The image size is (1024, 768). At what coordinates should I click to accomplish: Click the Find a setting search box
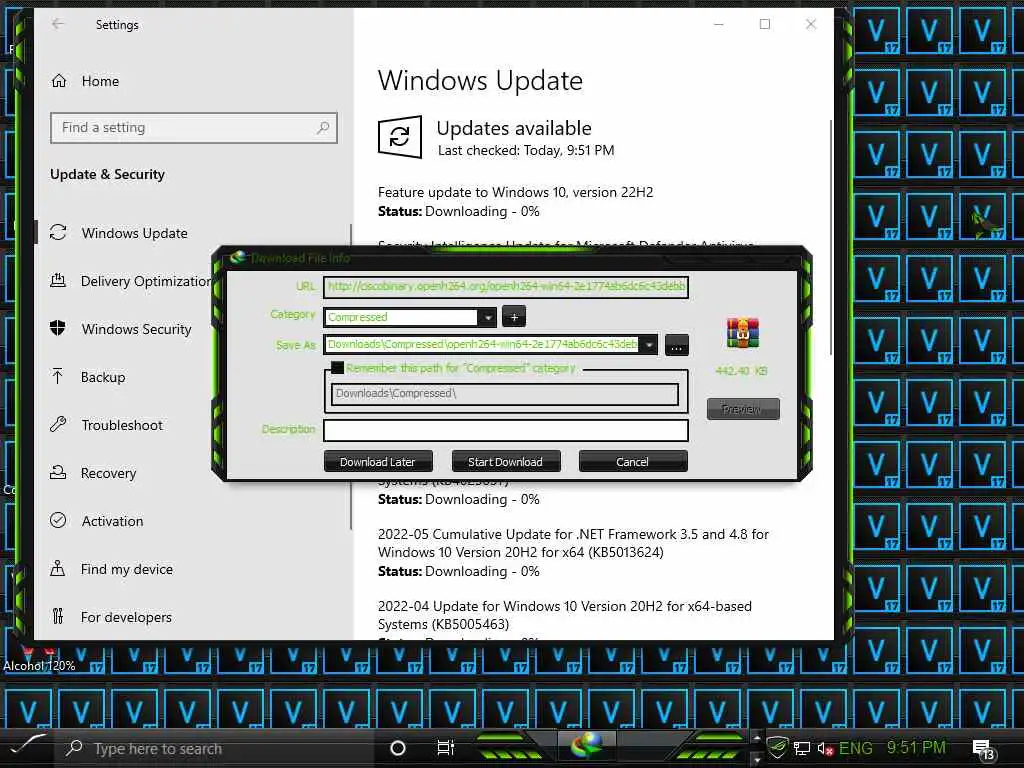193,127
